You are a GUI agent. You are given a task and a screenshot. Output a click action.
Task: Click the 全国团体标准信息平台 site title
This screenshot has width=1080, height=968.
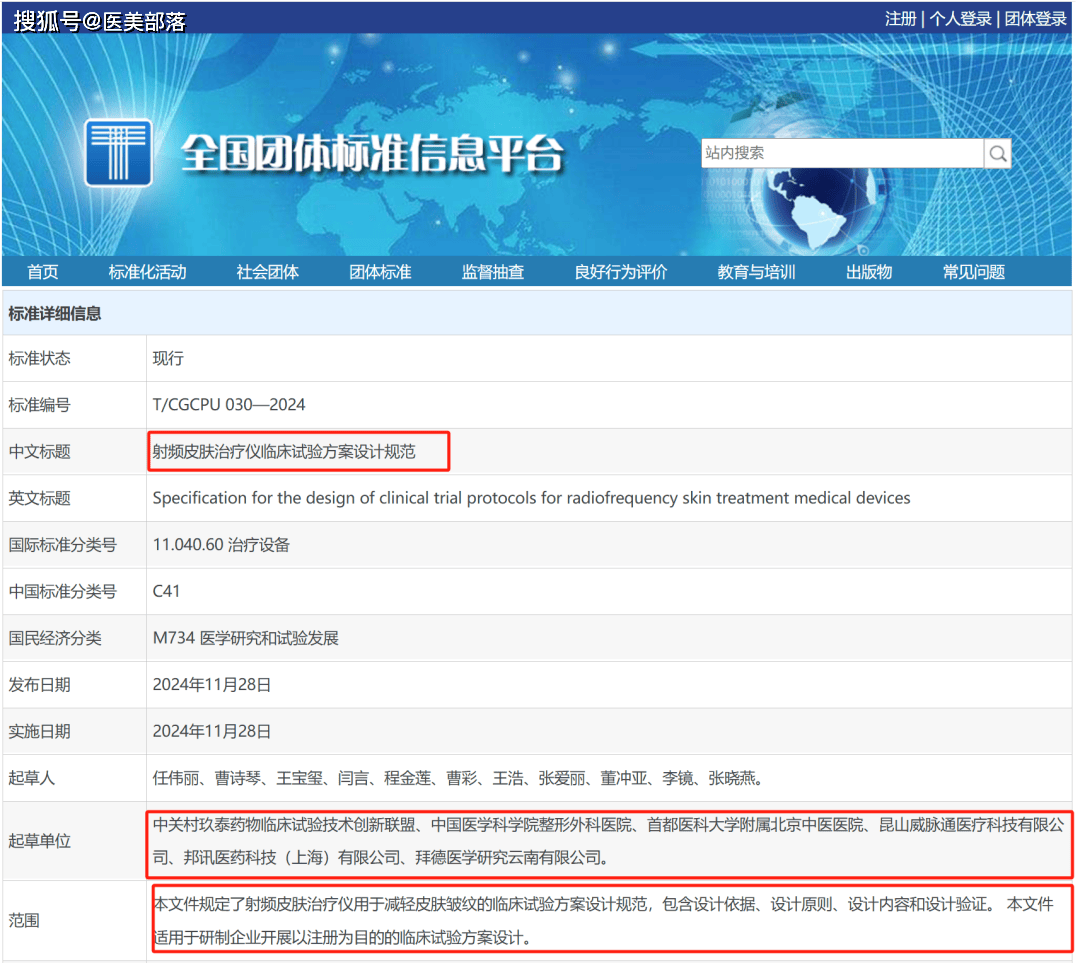pos(372,155)
